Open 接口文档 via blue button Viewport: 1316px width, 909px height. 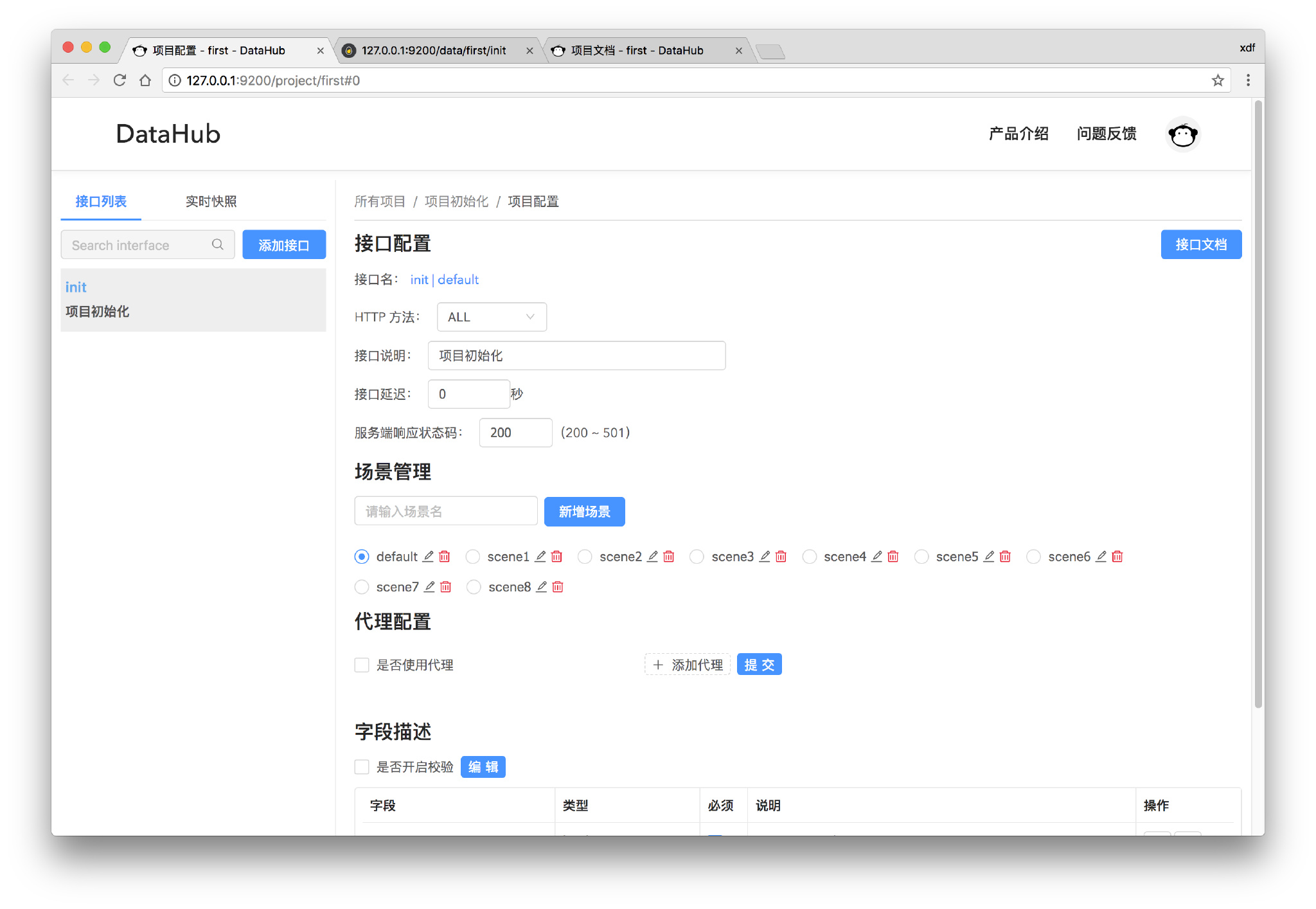tap(1200, 245)
